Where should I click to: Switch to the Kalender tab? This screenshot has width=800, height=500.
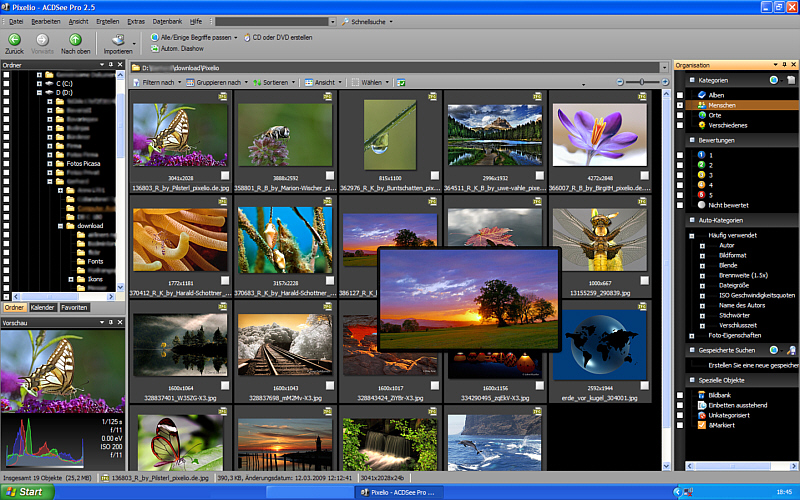(43, 308)
